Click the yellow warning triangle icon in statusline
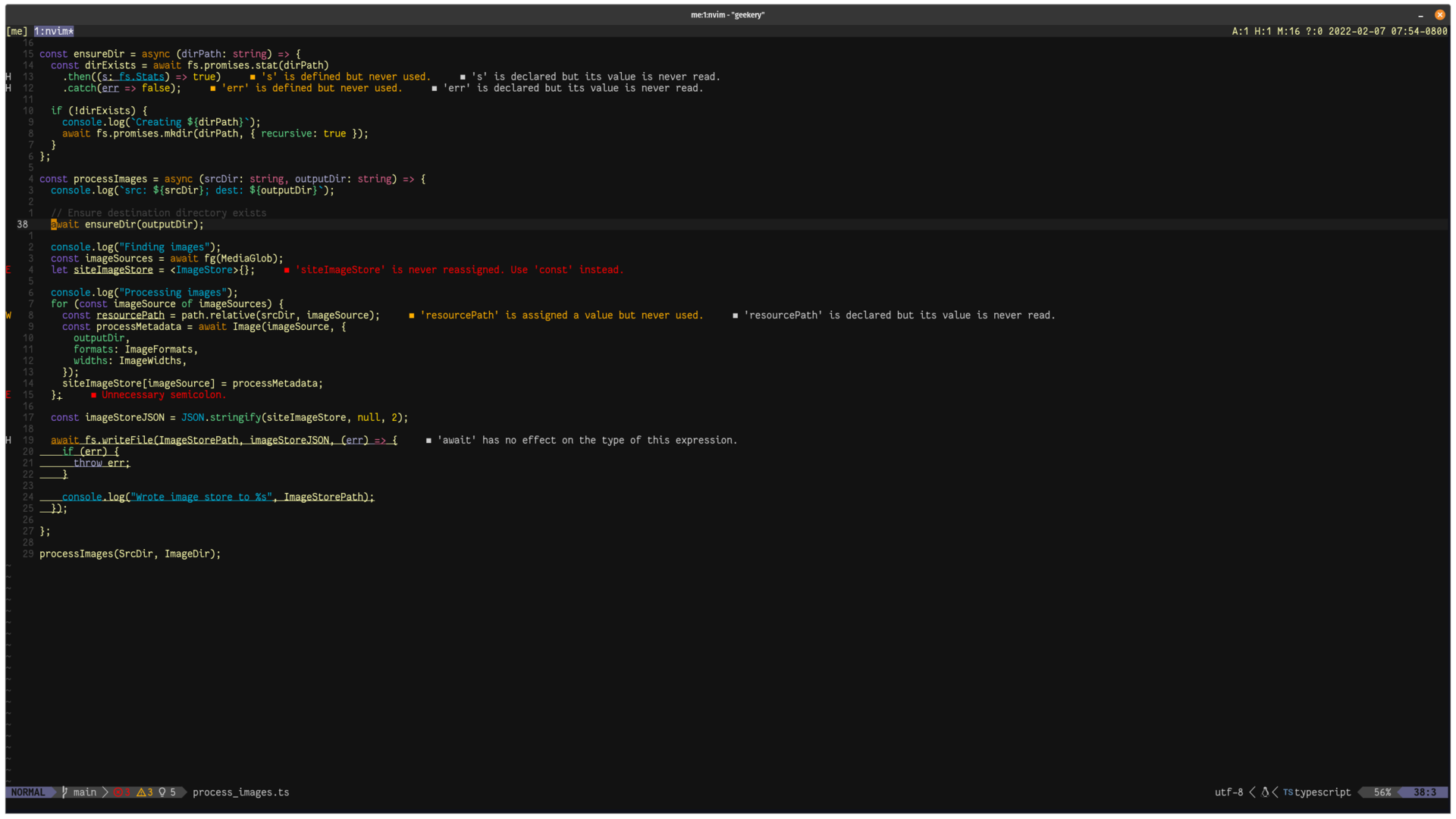Viewport: 1456px width, 819px height. (141, 792)
